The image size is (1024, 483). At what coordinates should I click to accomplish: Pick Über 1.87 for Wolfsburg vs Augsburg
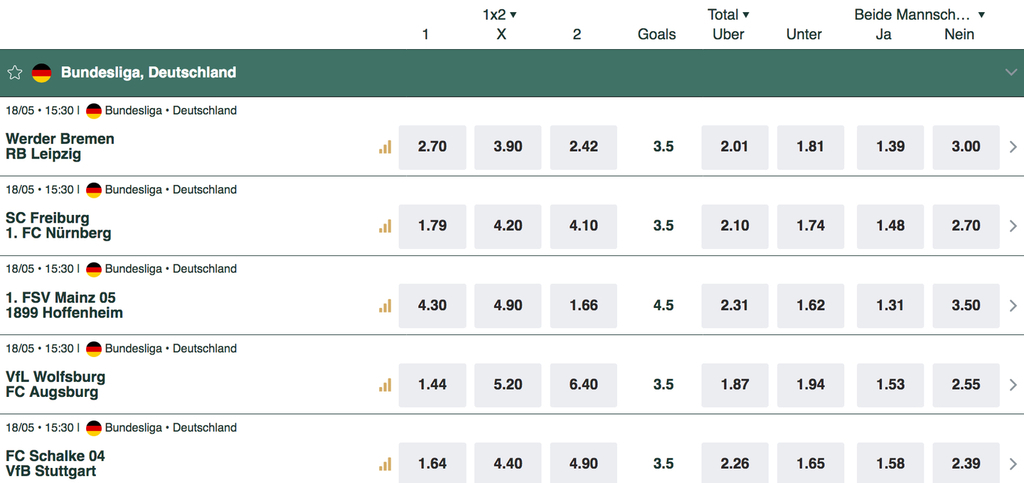(735, 385)
